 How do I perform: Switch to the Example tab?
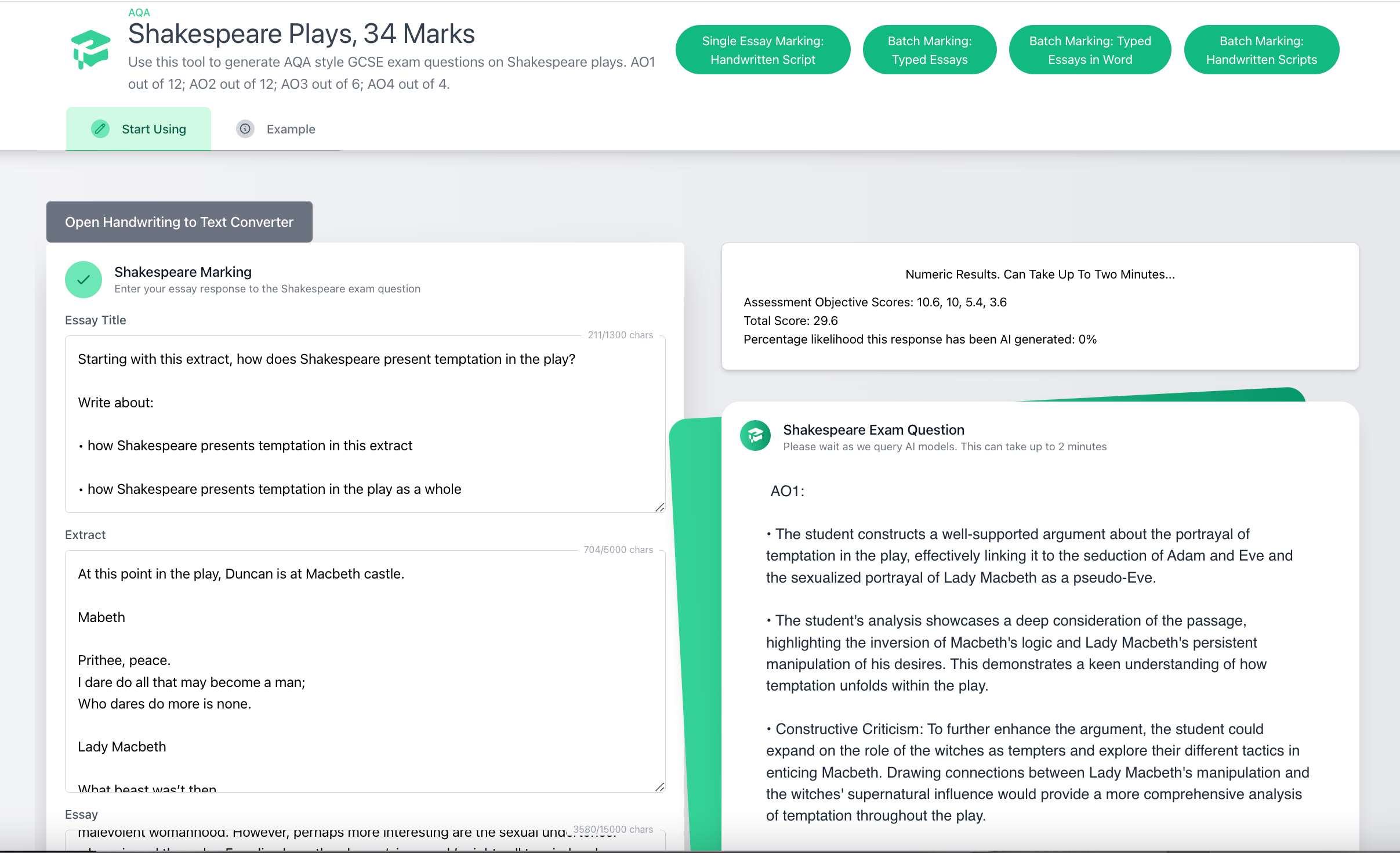[x=276, y=129]
